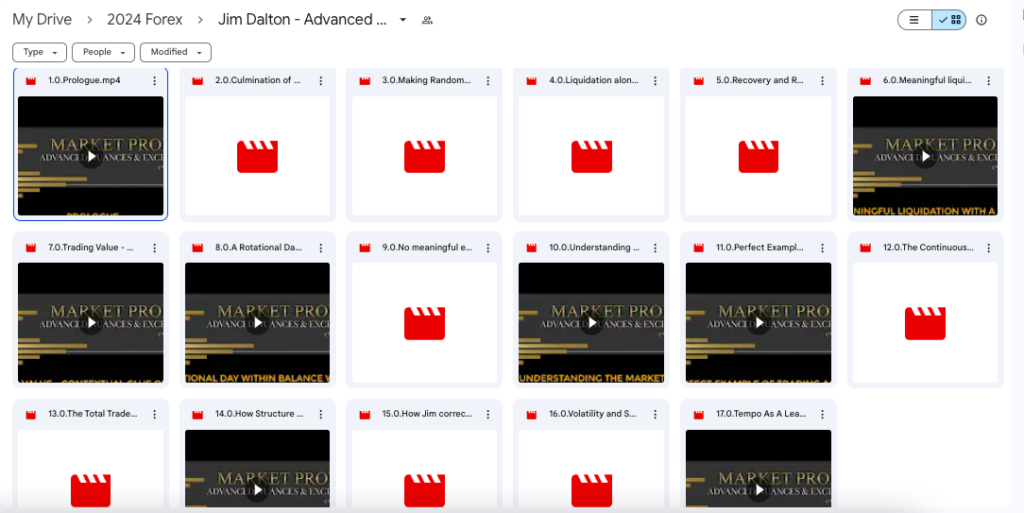Select file name 10.0.Understanding
This screenshot has width=1024, height=513.
pos(594,247)
